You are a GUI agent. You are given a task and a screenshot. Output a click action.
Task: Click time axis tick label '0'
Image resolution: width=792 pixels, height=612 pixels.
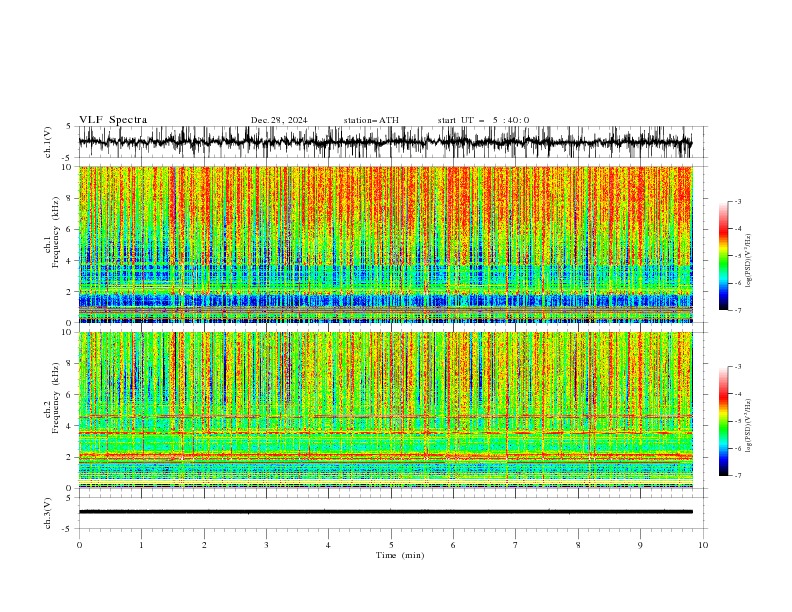[79, 545]
